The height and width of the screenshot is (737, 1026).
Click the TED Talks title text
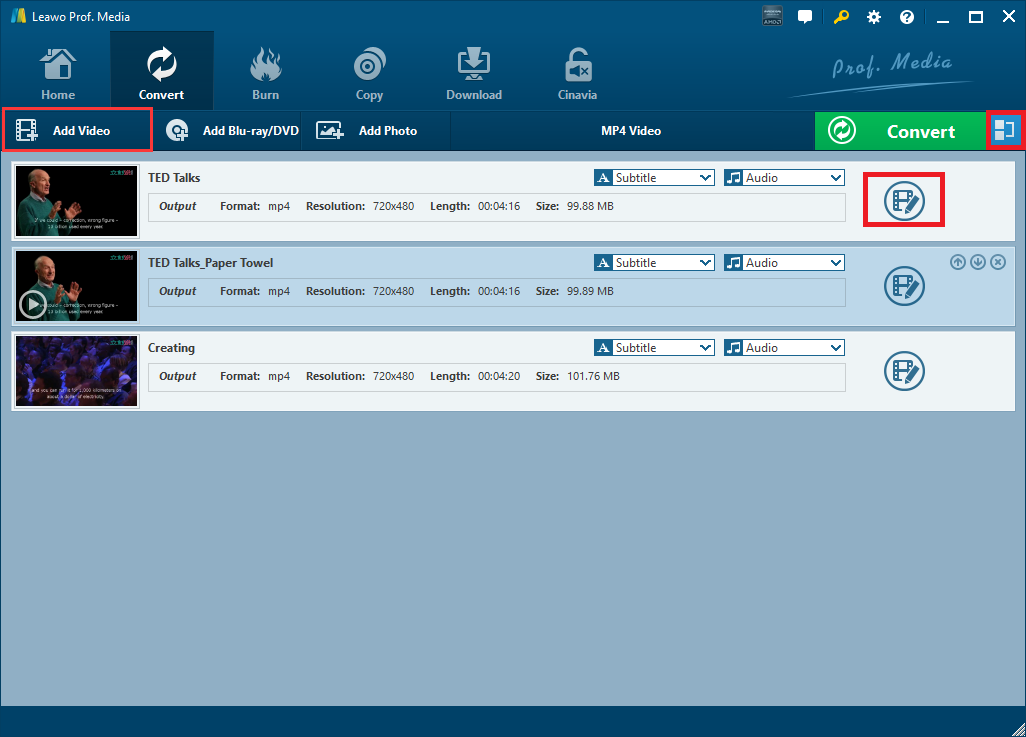(x=174, y=177)
